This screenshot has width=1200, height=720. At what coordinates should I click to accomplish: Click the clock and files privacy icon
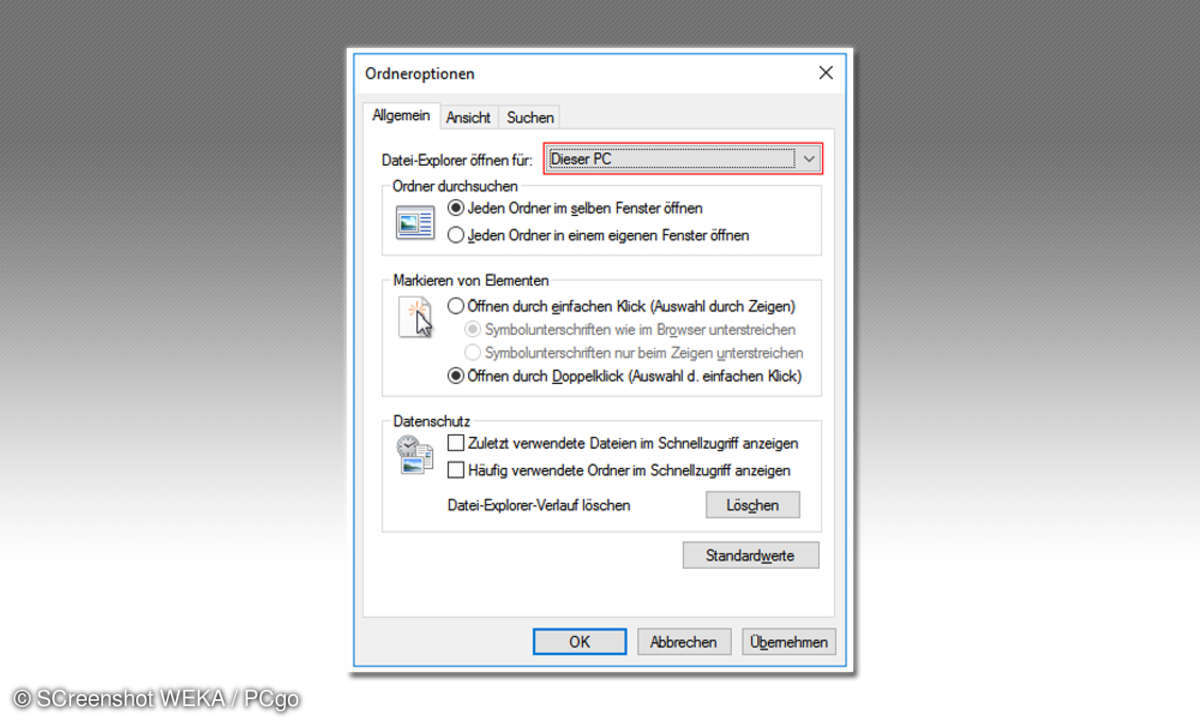415,454
